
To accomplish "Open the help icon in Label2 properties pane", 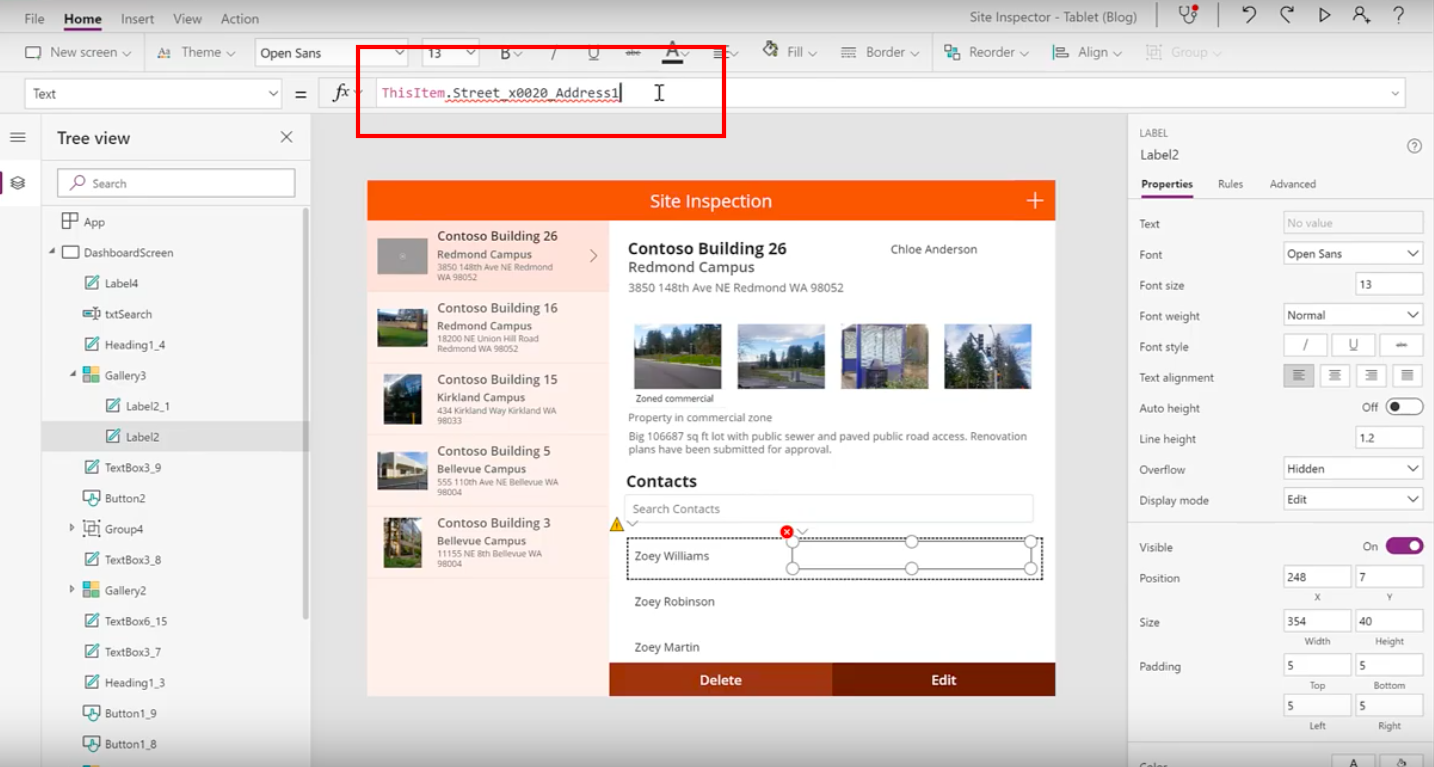I will 1414,146.
